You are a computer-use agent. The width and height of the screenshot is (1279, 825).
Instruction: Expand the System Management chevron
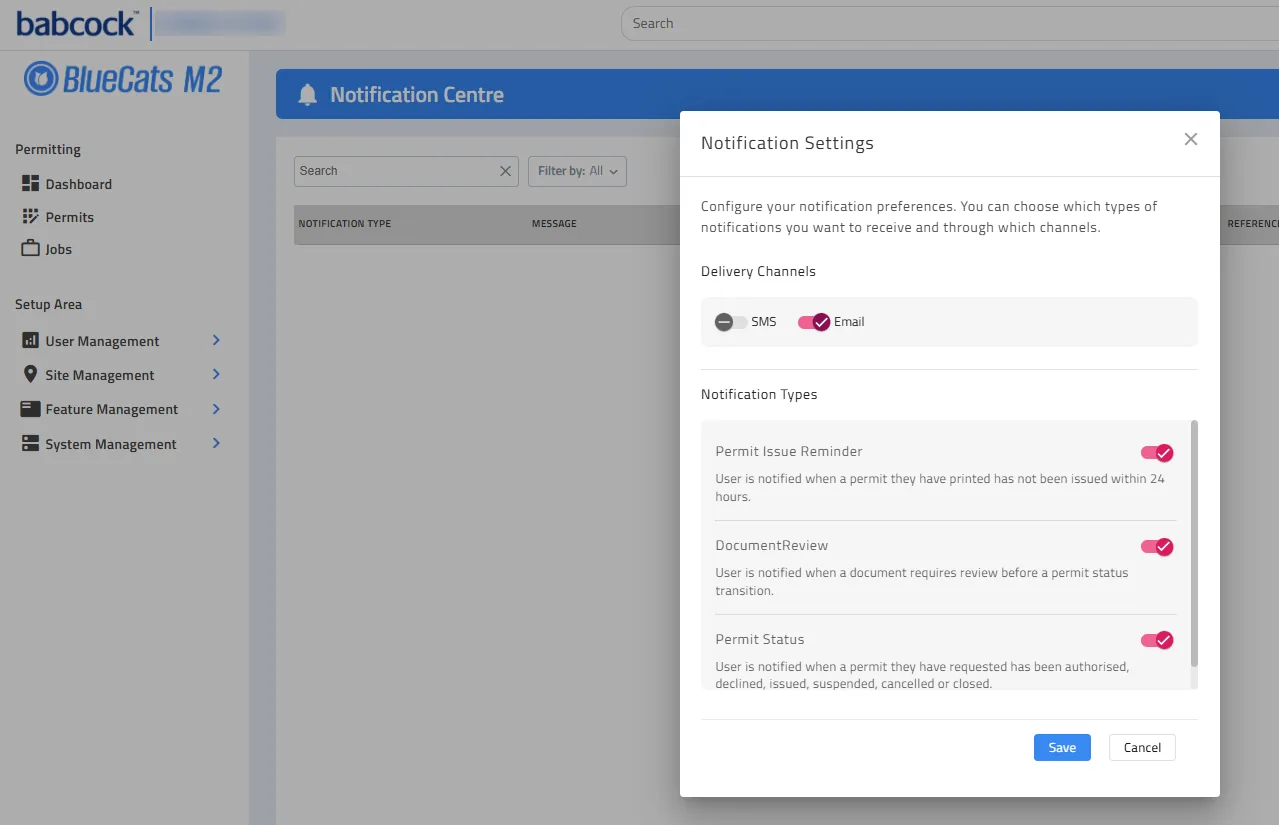216,444
